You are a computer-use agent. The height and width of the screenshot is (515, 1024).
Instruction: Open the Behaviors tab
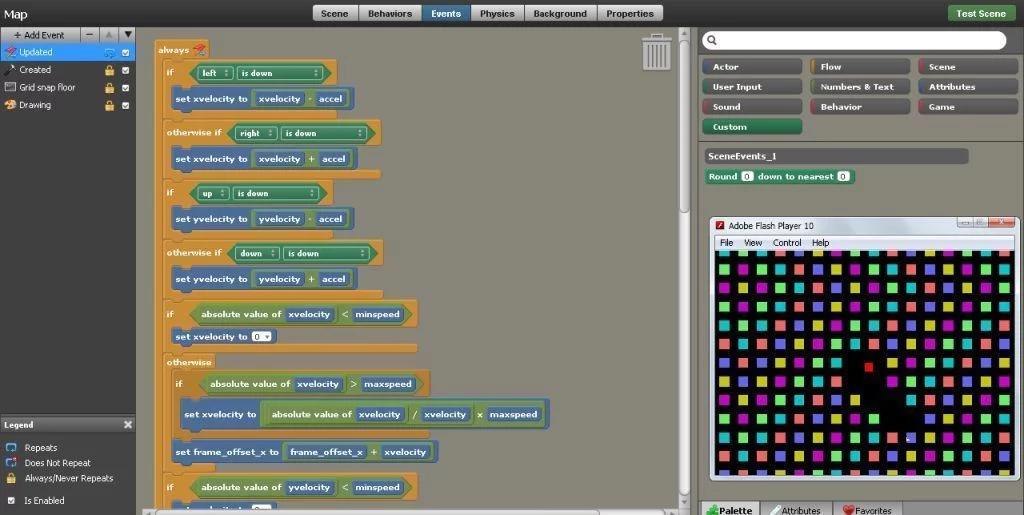click(389, 14)
